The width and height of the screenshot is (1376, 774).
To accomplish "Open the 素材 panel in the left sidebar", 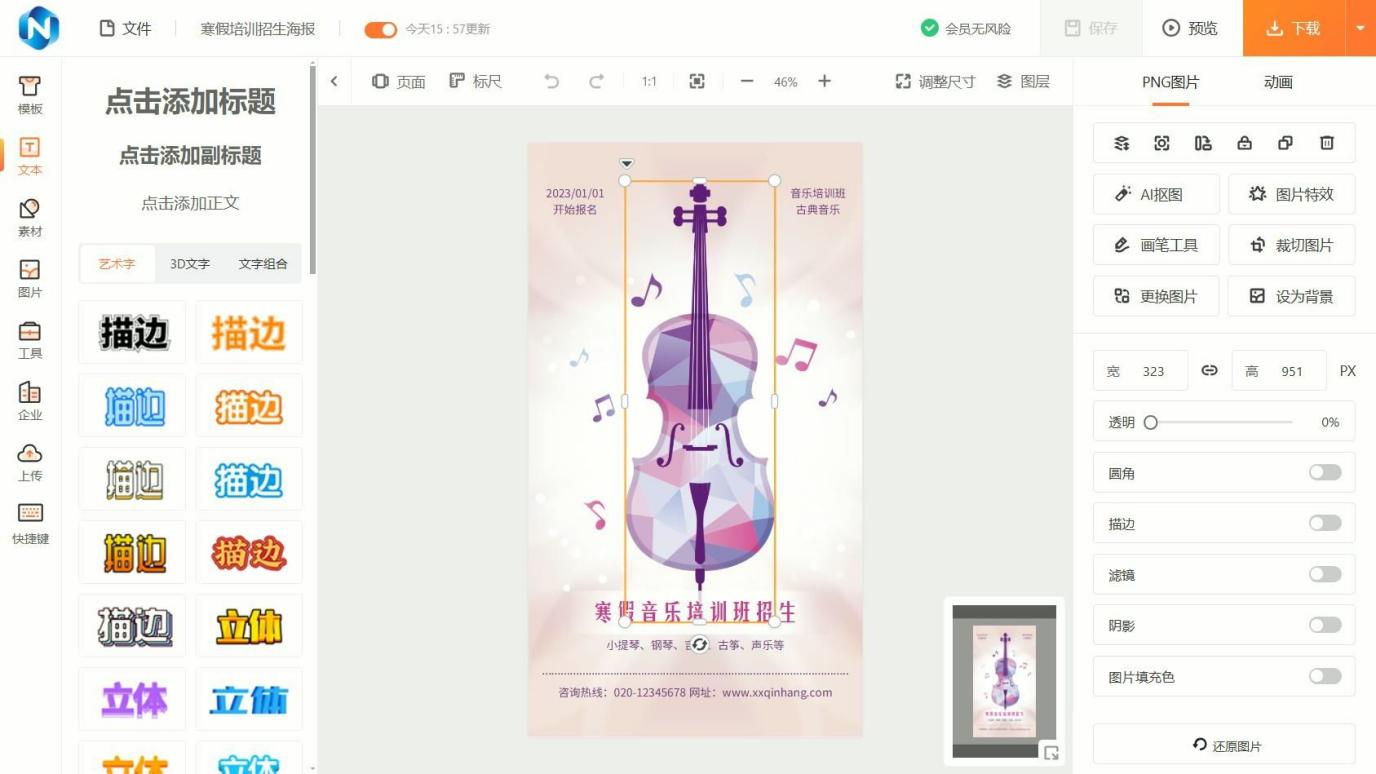I will [29, 216].
